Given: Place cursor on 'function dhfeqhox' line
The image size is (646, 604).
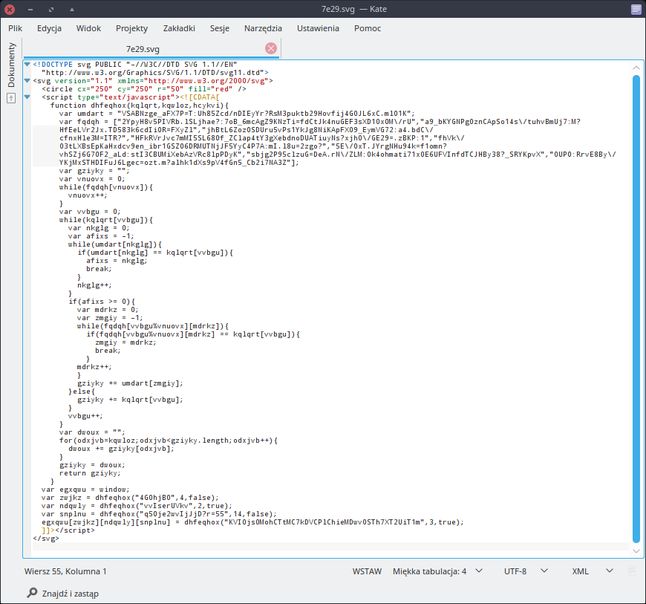Looking at the screenshot, I should (139, 105).
